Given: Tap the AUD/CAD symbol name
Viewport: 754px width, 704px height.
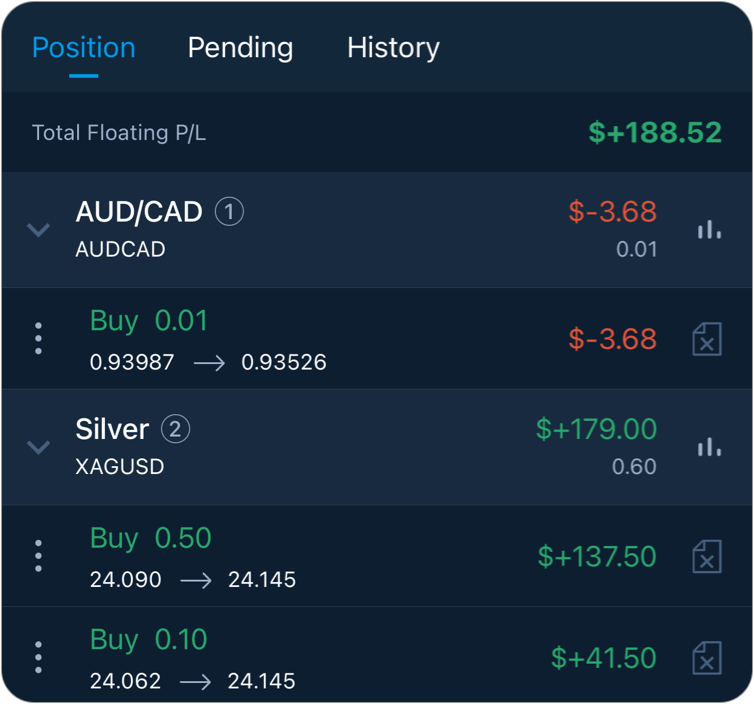Looking at the screenshot, I should pos(139,212).
